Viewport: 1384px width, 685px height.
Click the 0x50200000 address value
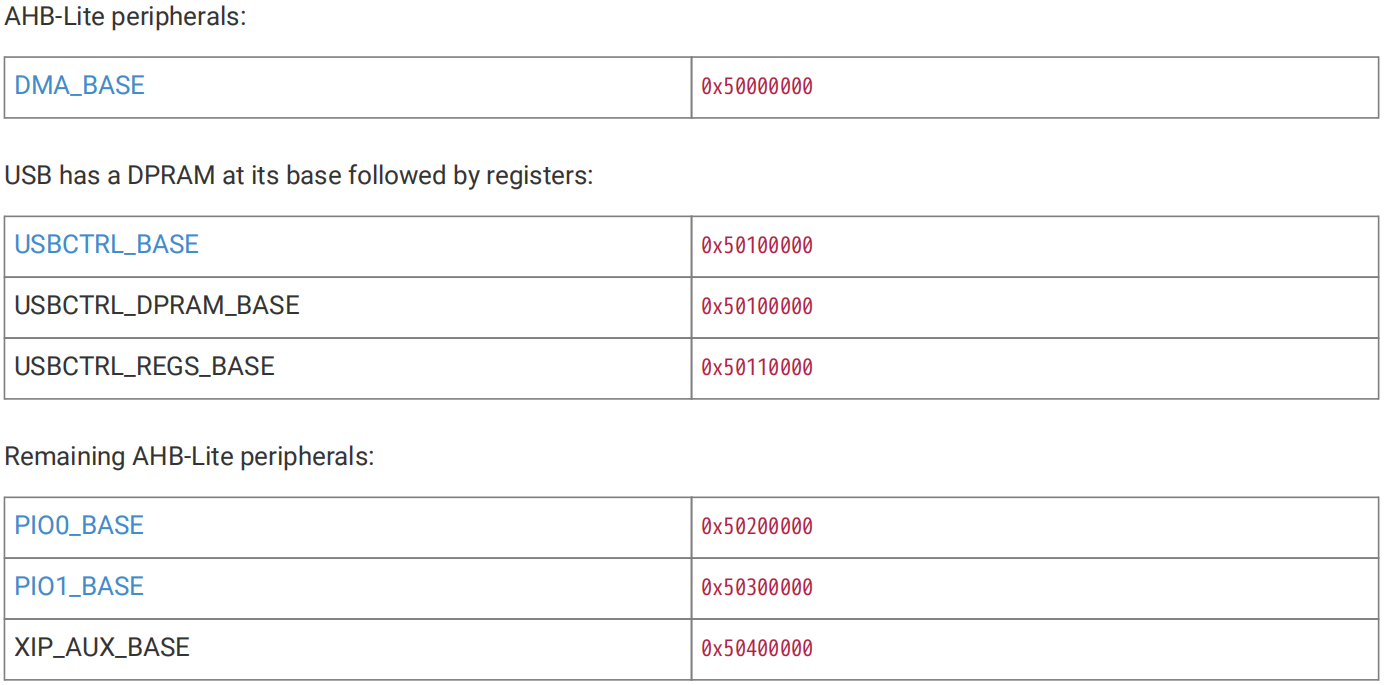(x=757, y=527)
